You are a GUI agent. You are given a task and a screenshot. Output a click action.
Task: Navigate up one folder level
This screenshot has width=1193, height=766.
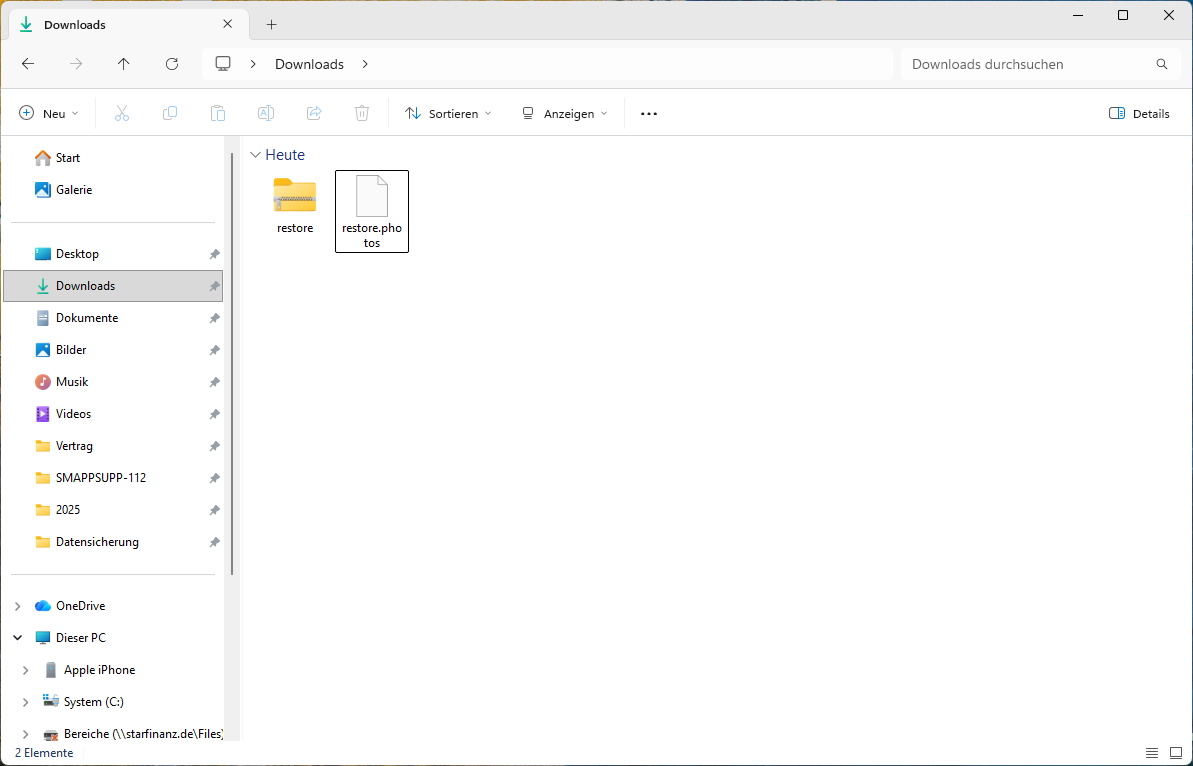point(123,64)
